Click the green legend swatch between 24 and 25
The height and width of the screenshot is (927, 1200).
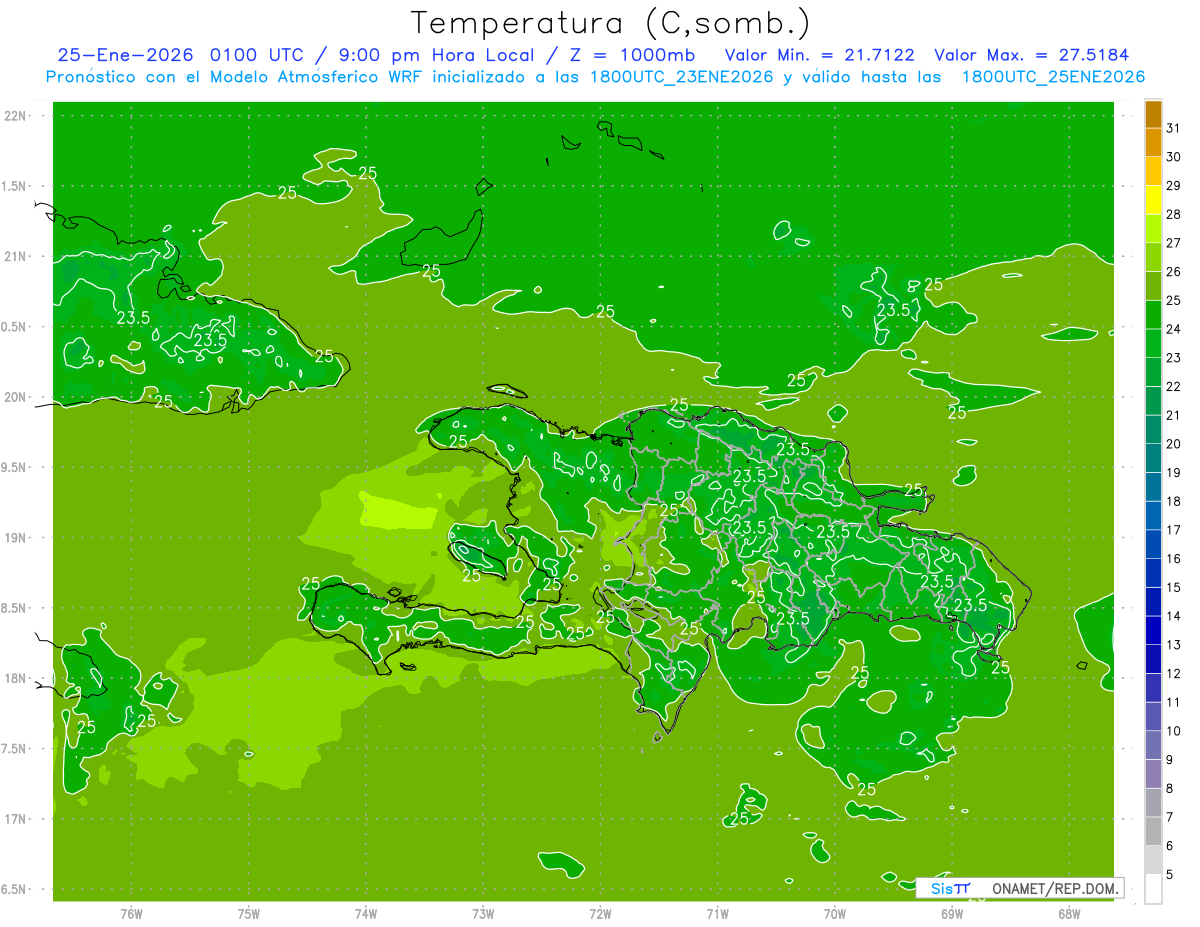[x=1153, y=314]
